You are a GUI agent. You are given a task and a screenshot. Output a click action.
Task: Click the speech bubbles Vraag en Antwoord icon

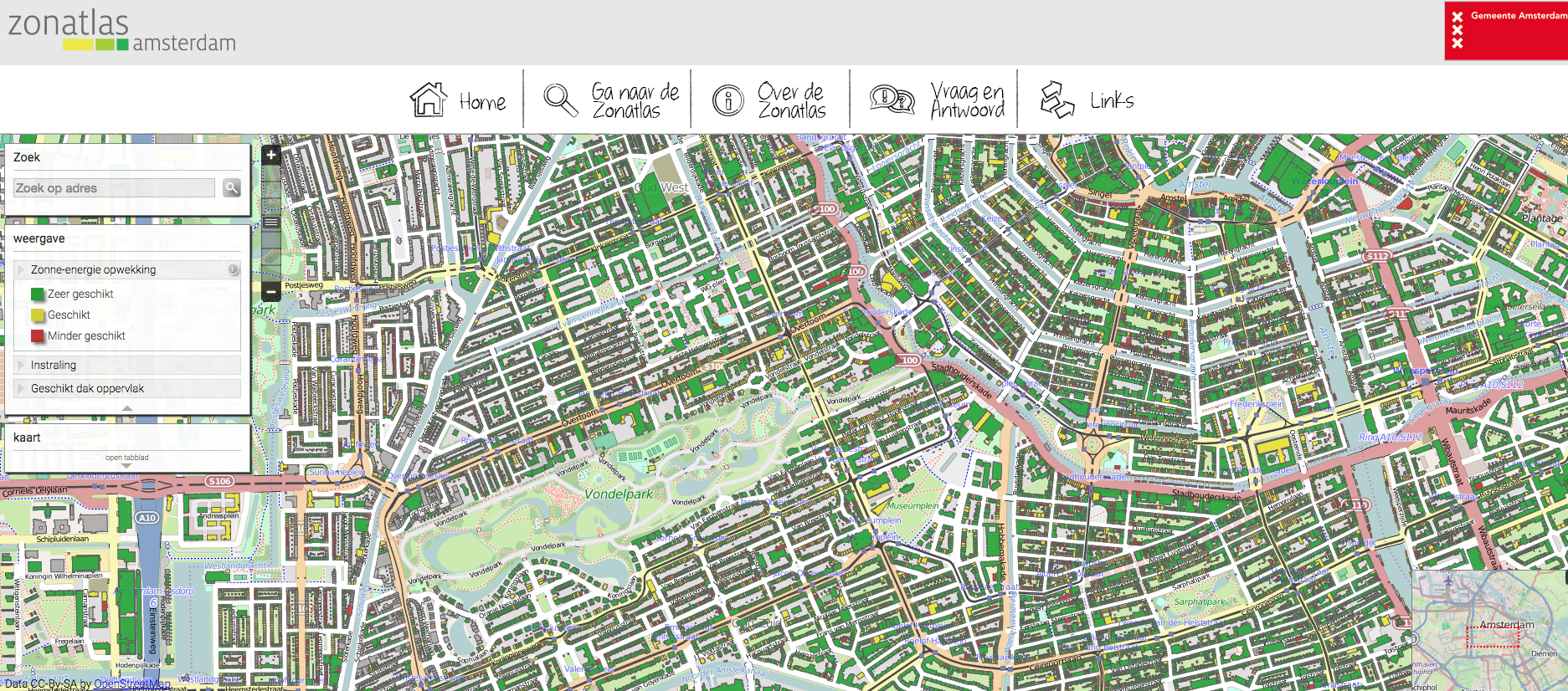892,100
